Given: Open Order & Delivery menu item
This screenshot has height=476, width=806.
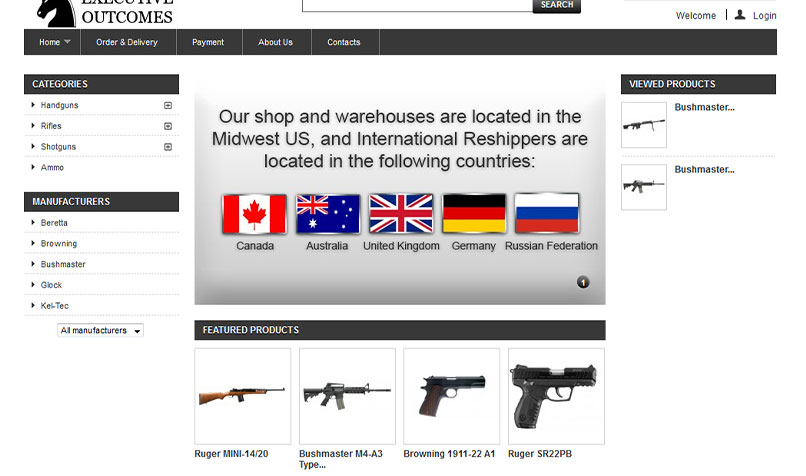Looking at the screenshot, I should (127, 42).
